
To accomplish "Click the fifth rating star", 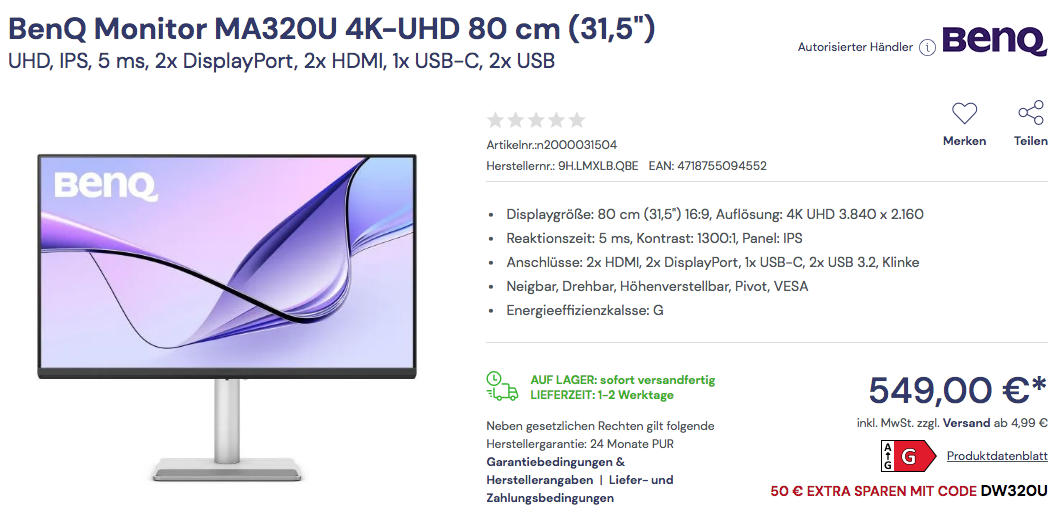I will coord(576,120).
